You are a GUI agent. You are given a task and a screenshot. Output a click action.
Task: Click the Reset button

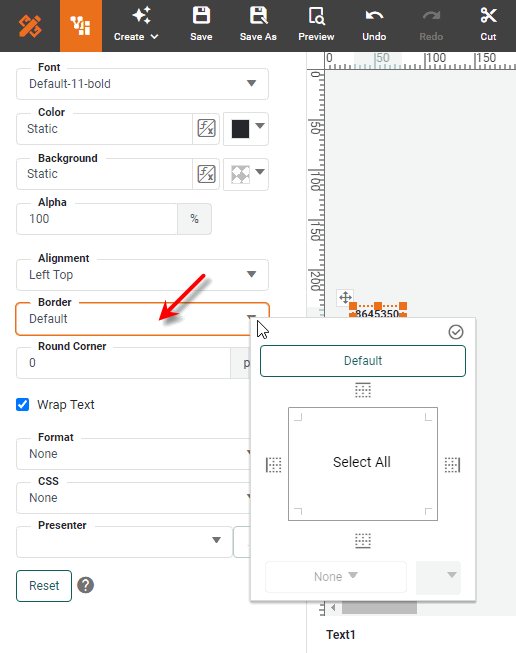(44, 586)
